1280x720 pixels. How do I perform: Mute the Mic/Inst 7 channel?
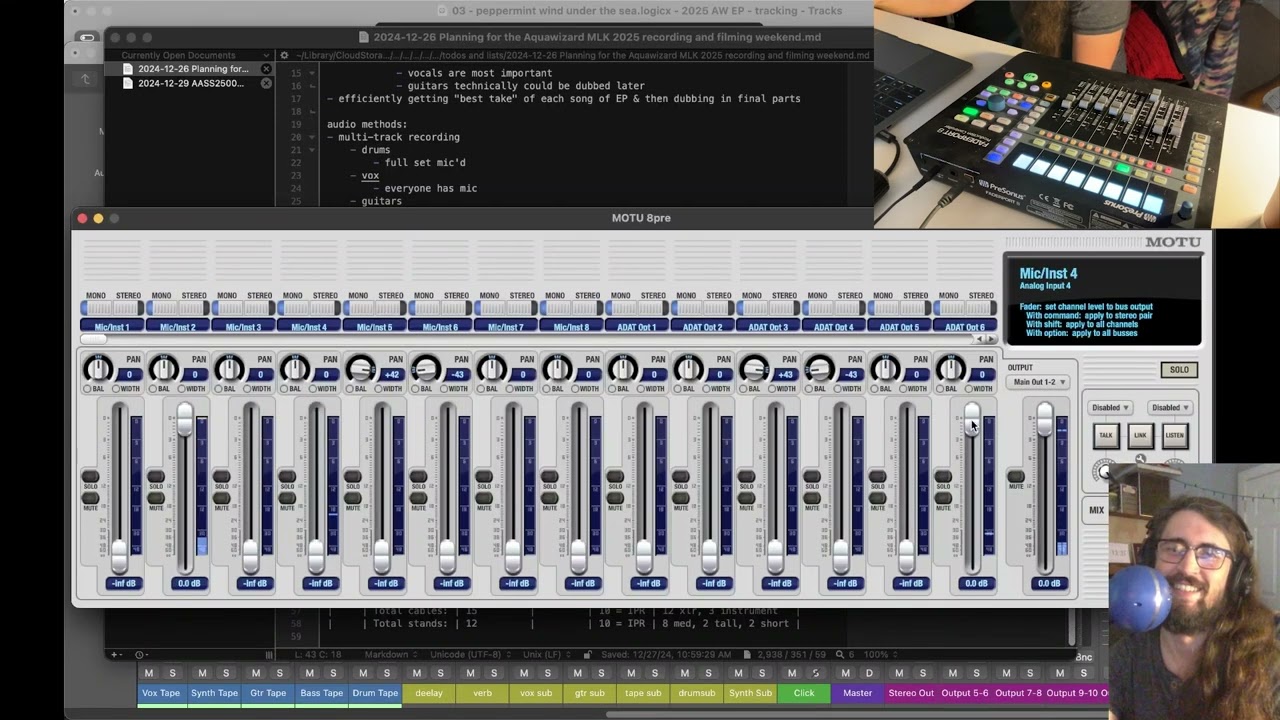484,498
